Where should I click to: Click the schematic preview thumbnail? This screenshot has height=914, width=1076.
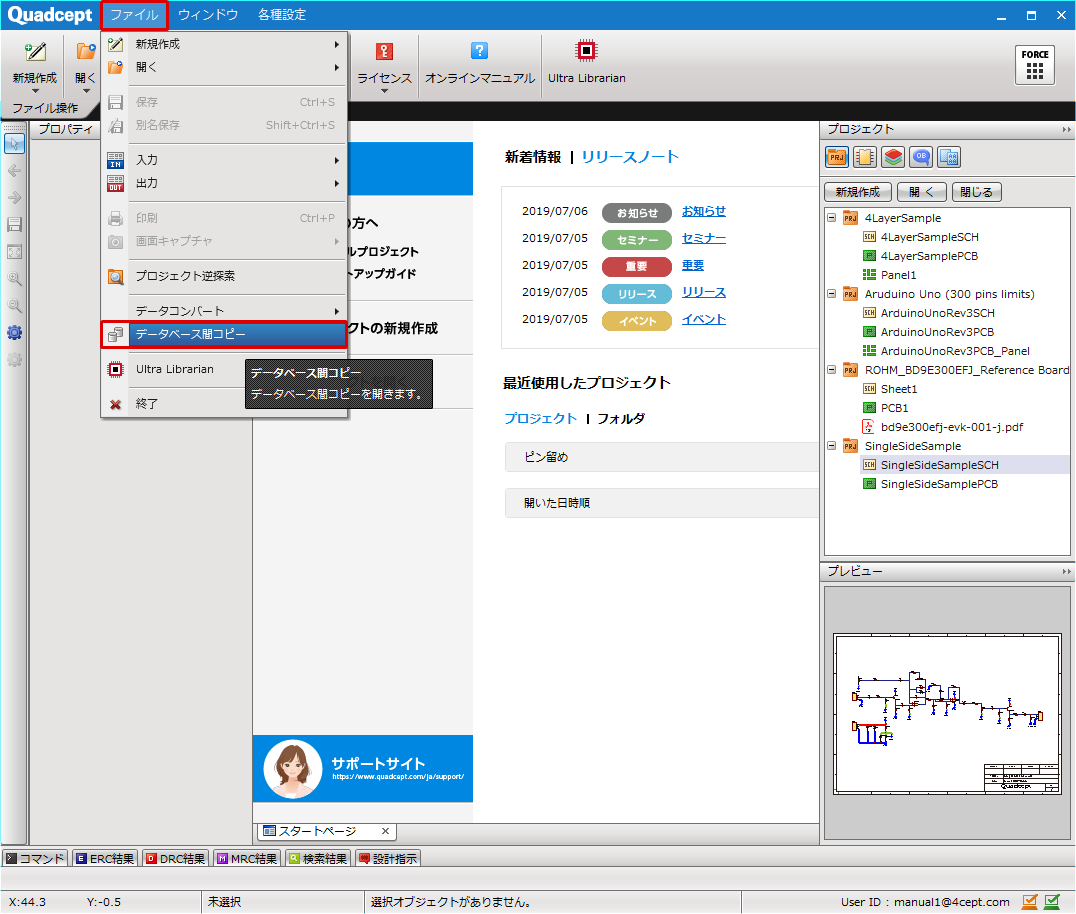click(x=946, y=714)
